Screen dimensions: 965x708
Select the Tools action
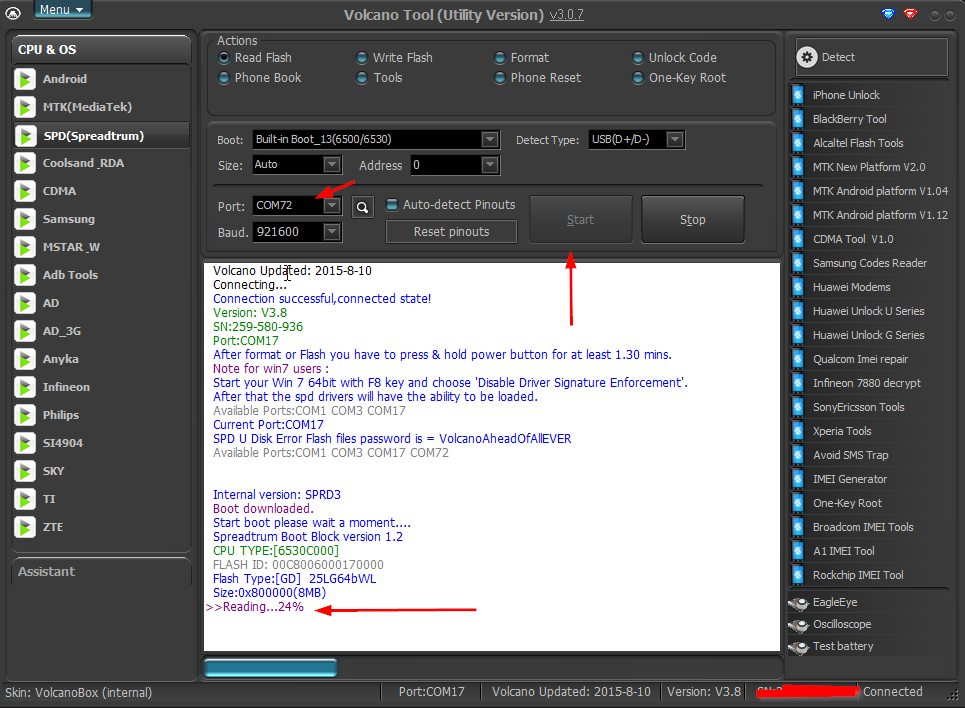pos(379,78)
